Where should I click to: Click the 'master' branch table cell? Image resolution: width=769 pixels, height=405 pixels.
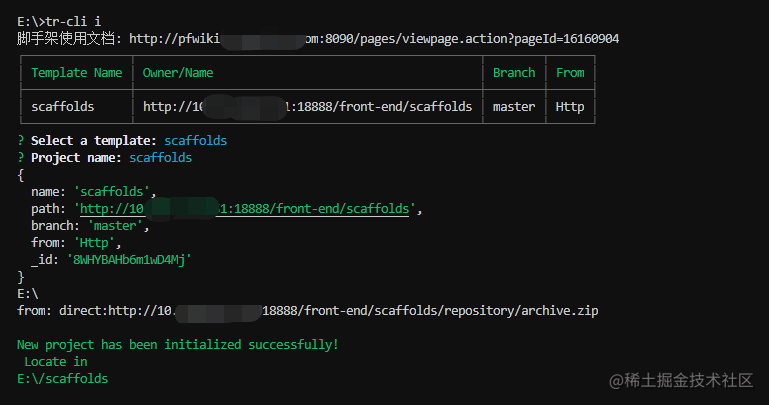coord(513,107)
